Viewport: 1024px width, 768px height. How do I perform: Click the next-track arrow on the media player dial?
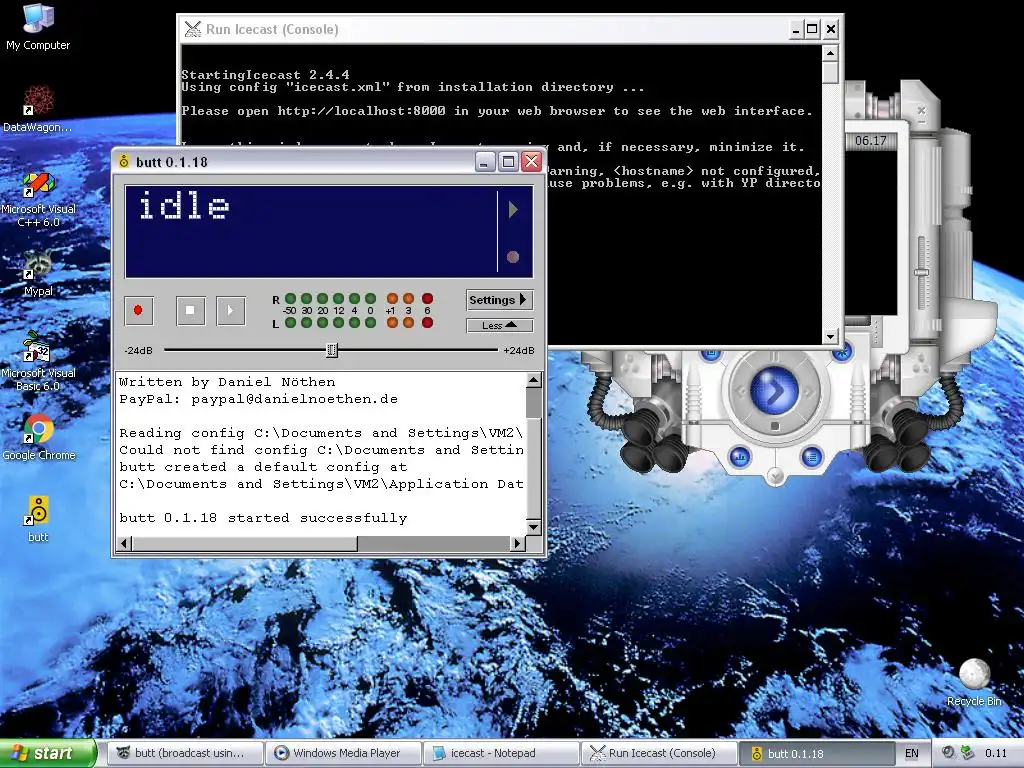click(808, 392)
